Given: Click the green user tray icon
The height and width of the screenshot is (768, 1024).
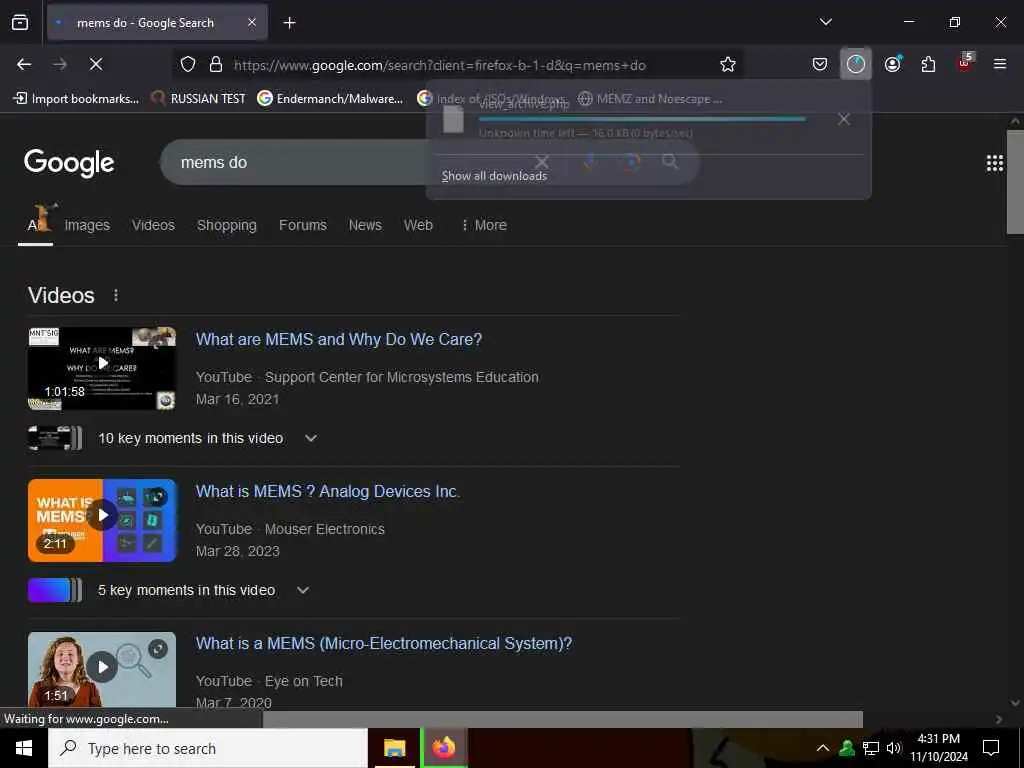Looking at the screenshot, I should pos(847,748).
